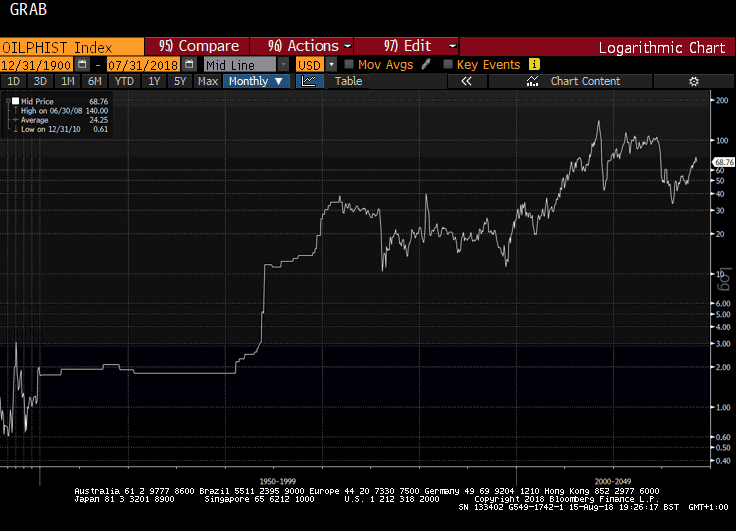Collapse panel with double-arrow icon
The height and width of the screenshot is (531, 736).
(466, 81)
